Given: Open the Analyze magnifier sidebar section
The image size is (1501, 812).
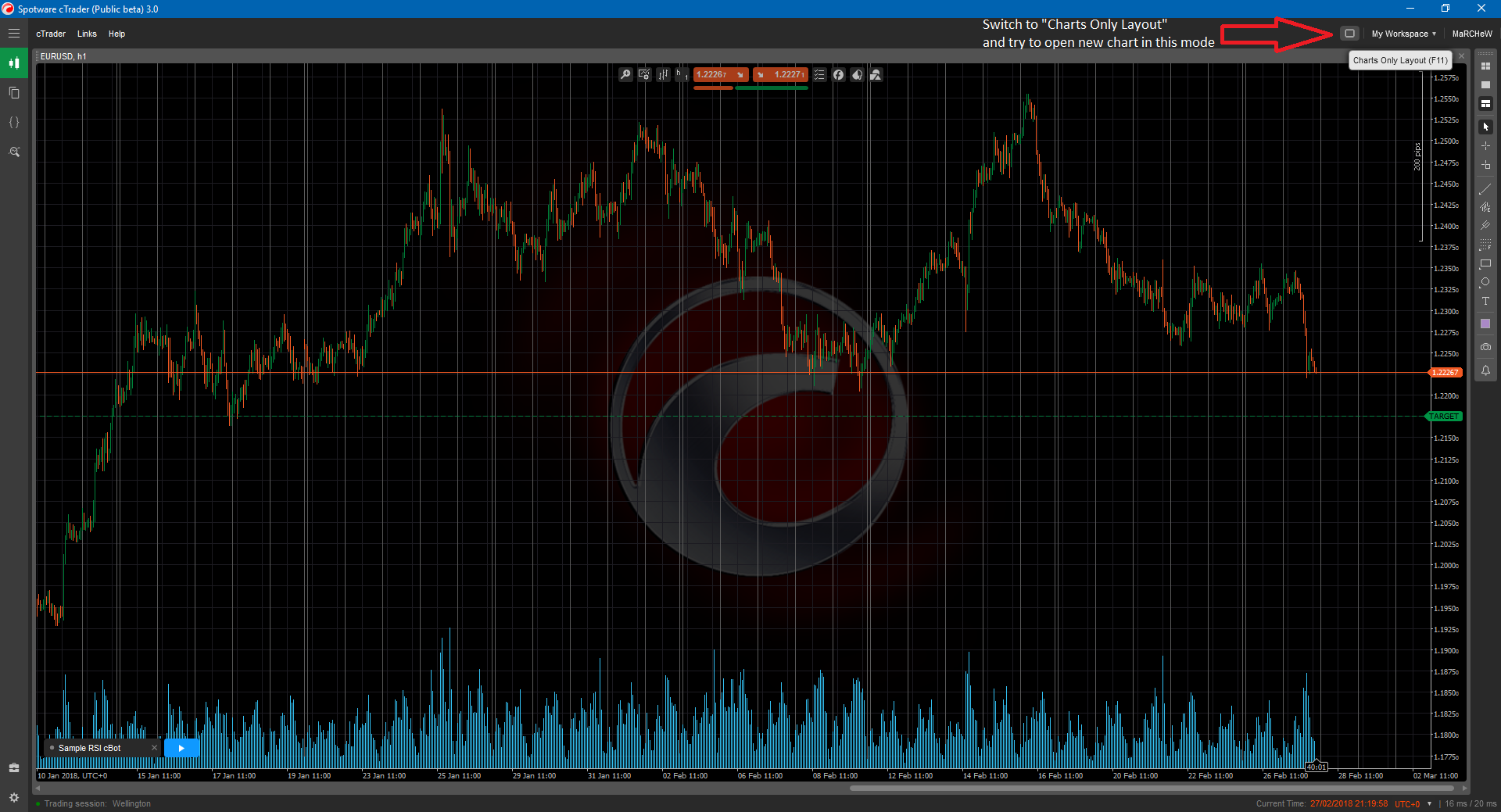Looking at the screenshot, I should coord(14,152).
